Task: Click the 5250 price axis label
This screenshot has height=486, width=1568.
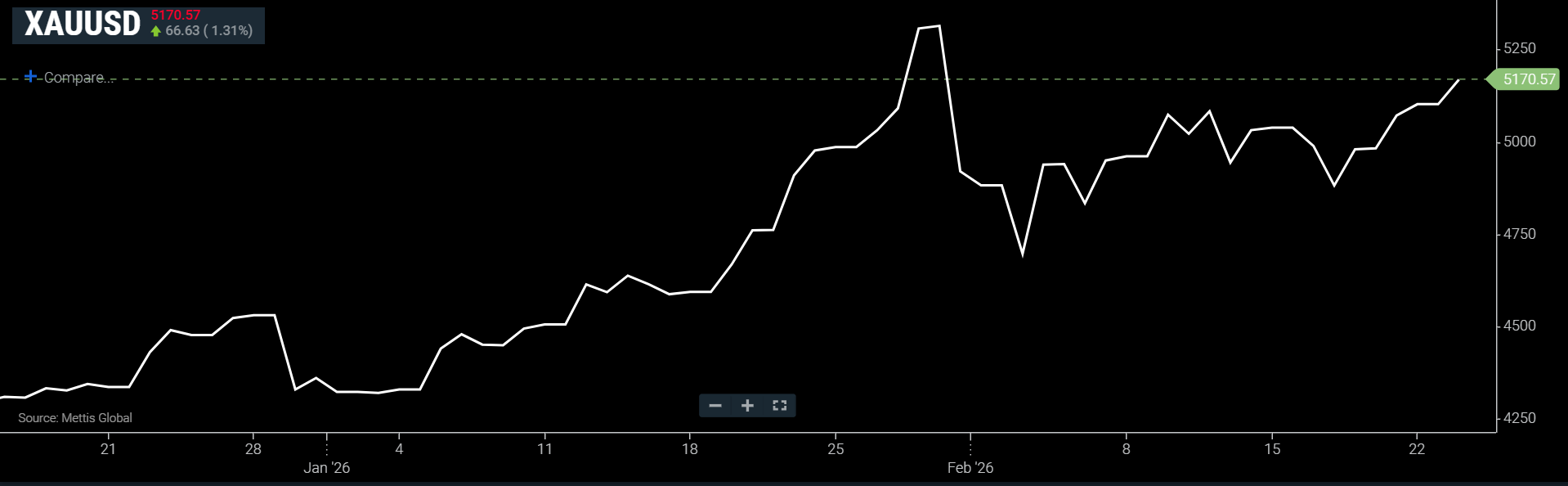Action: [x=1520, y=48]
